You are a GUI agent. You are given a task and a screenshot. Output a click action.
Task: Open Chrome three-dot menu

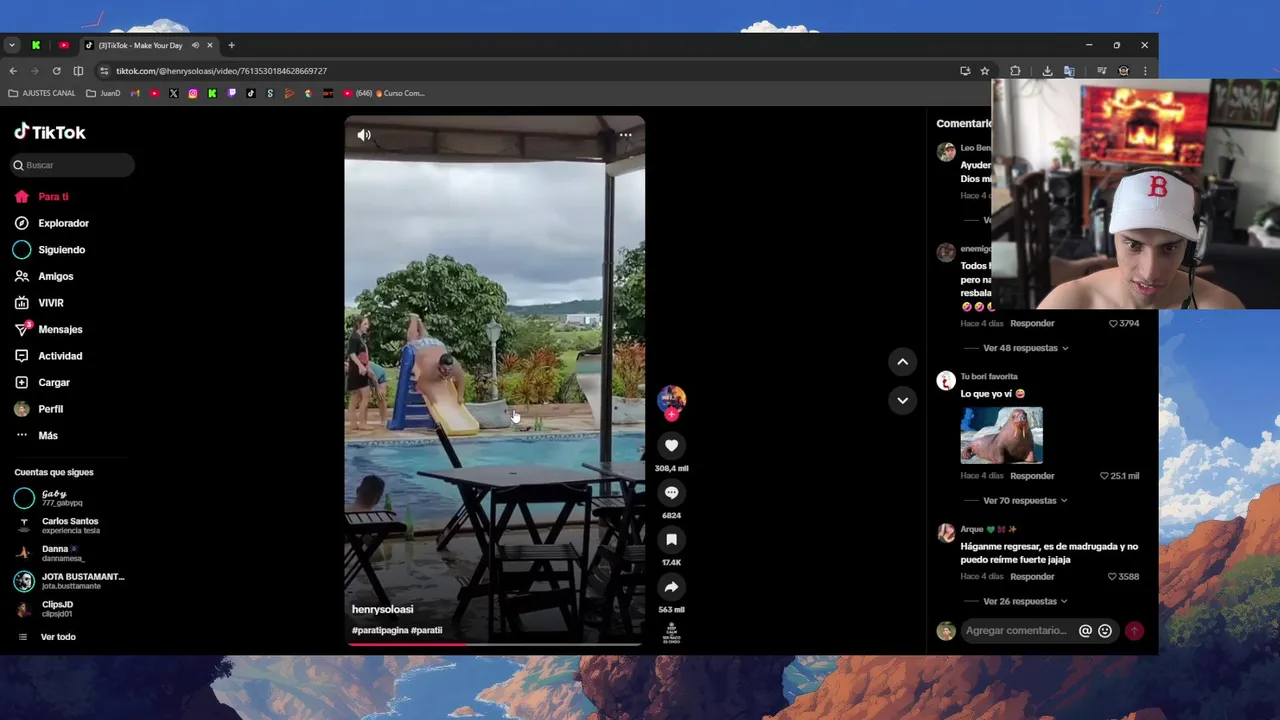[x=1145, y=71]
